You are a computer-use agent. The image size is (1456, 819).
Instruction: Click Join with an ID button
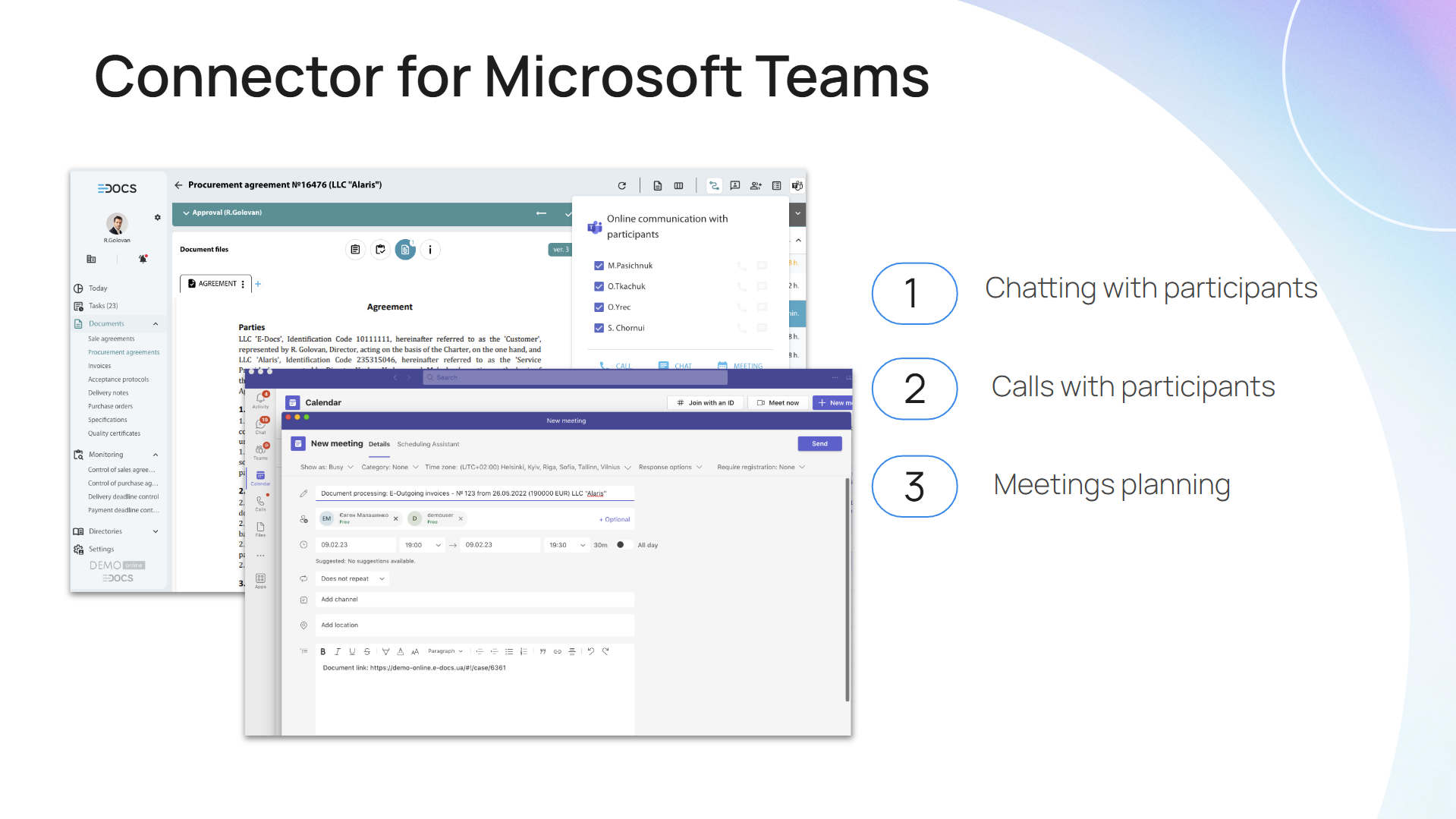point(706,403)
